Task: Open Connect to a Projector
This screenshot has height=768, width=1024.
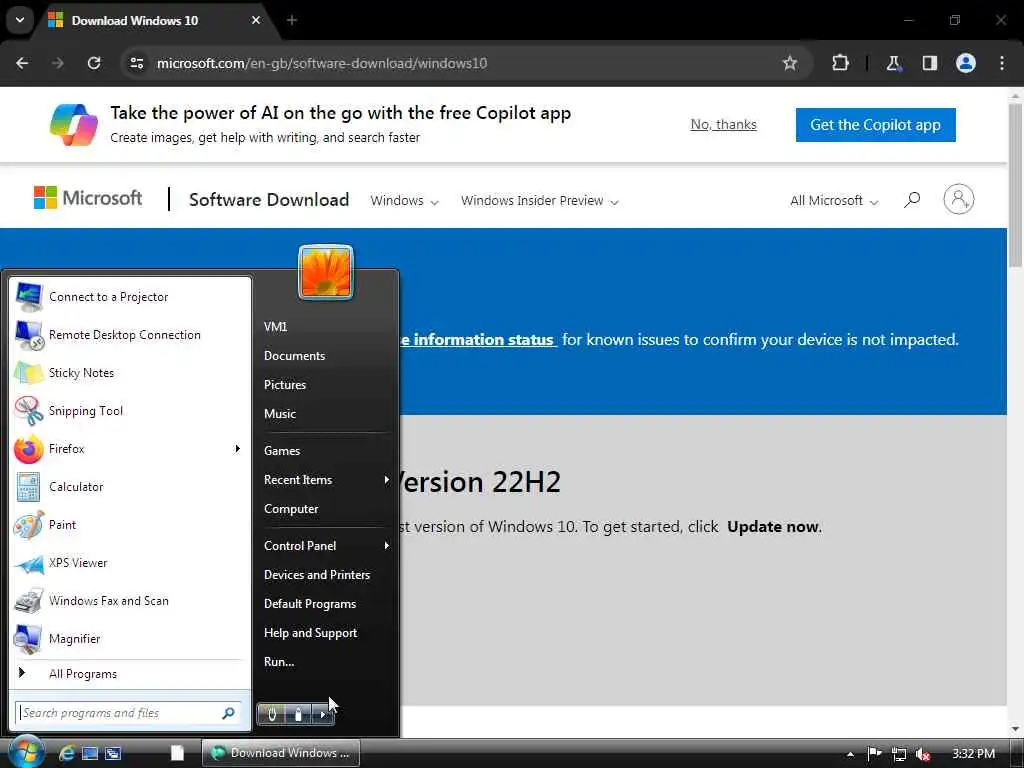Action: pyautogui.click(x=129, y=297)
